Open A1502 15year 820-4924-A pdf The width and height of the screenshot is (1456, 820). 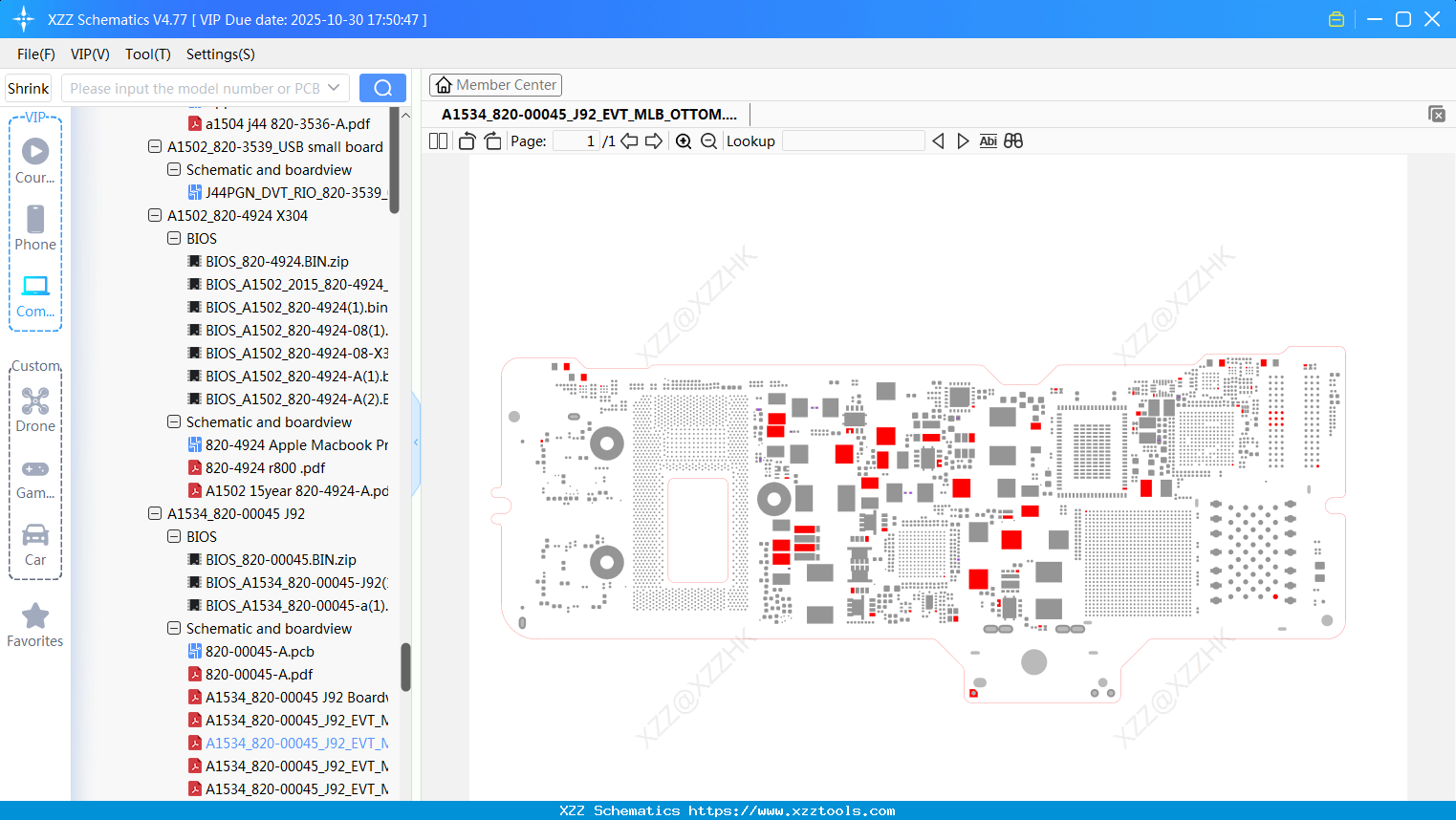click(287, 491)
